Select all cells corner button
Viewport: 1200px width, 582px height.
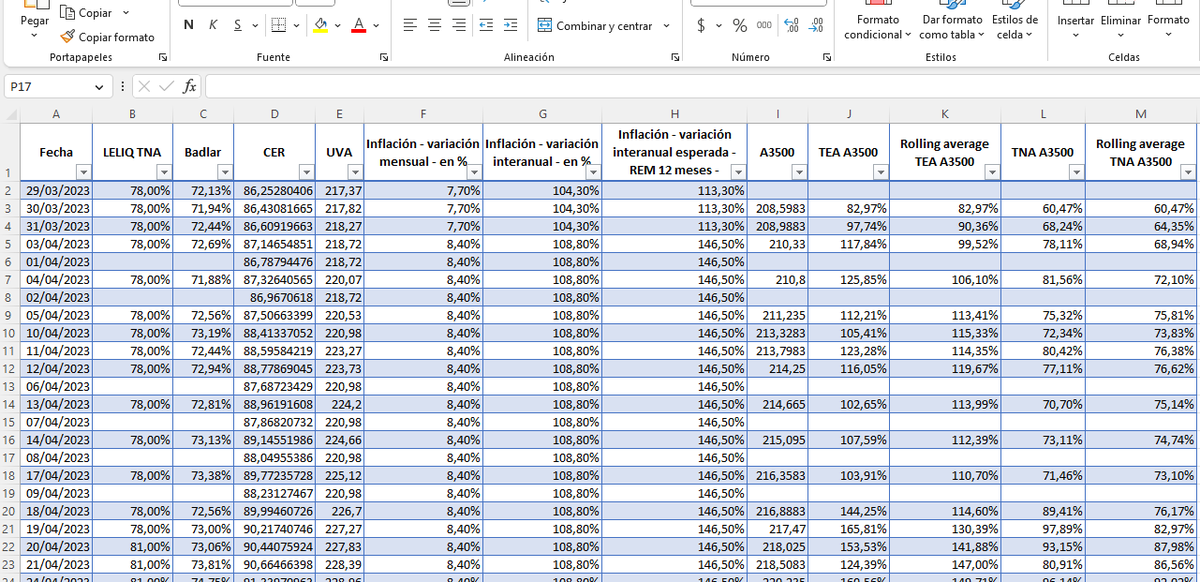[x=10, y=114]
